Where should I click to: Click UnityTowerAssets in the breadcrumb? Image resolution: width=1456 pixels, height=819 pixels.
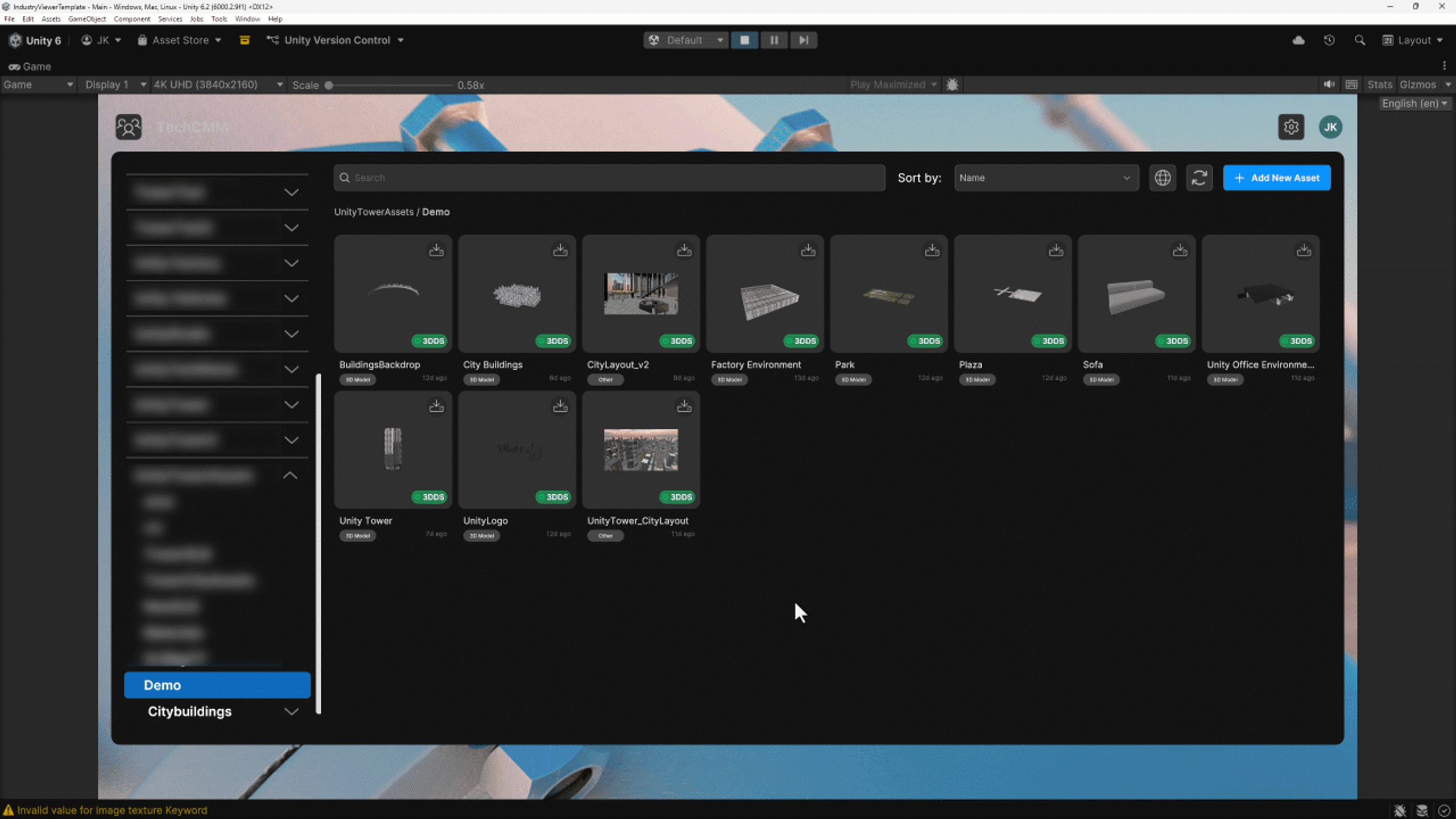[374, 212]
